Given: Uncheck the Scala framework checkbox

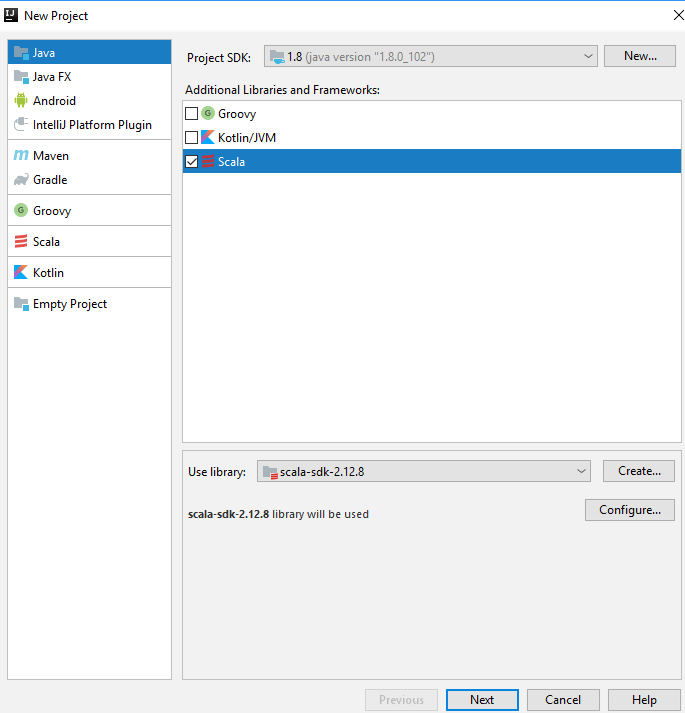Looking at the screenshot, I should click(192, 161).
